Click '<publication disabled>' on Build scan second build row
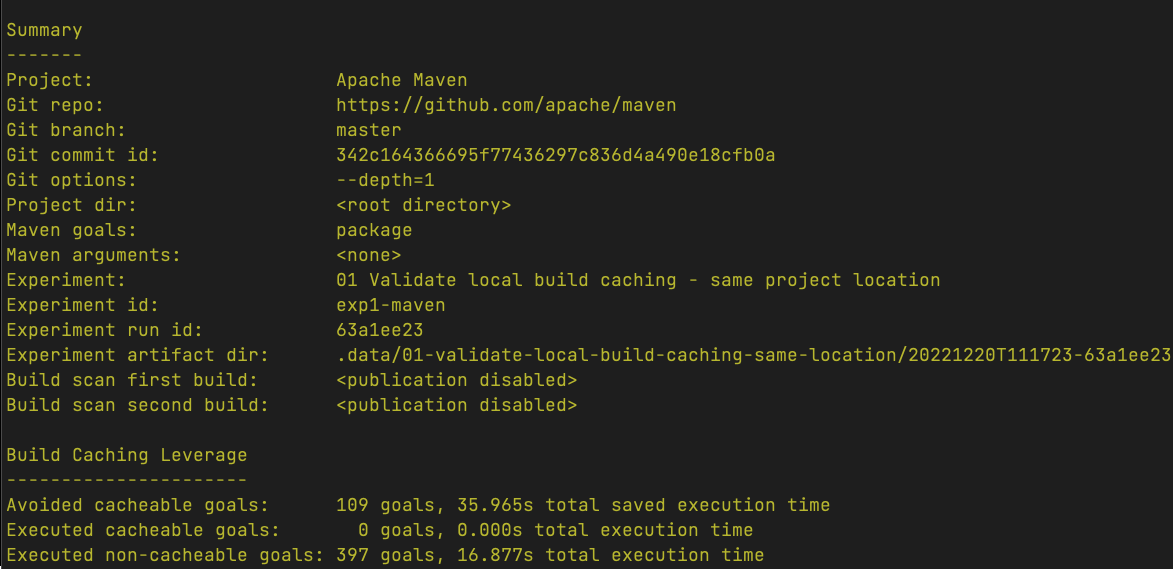The image size is (1173, 569). tap(457, 405)
